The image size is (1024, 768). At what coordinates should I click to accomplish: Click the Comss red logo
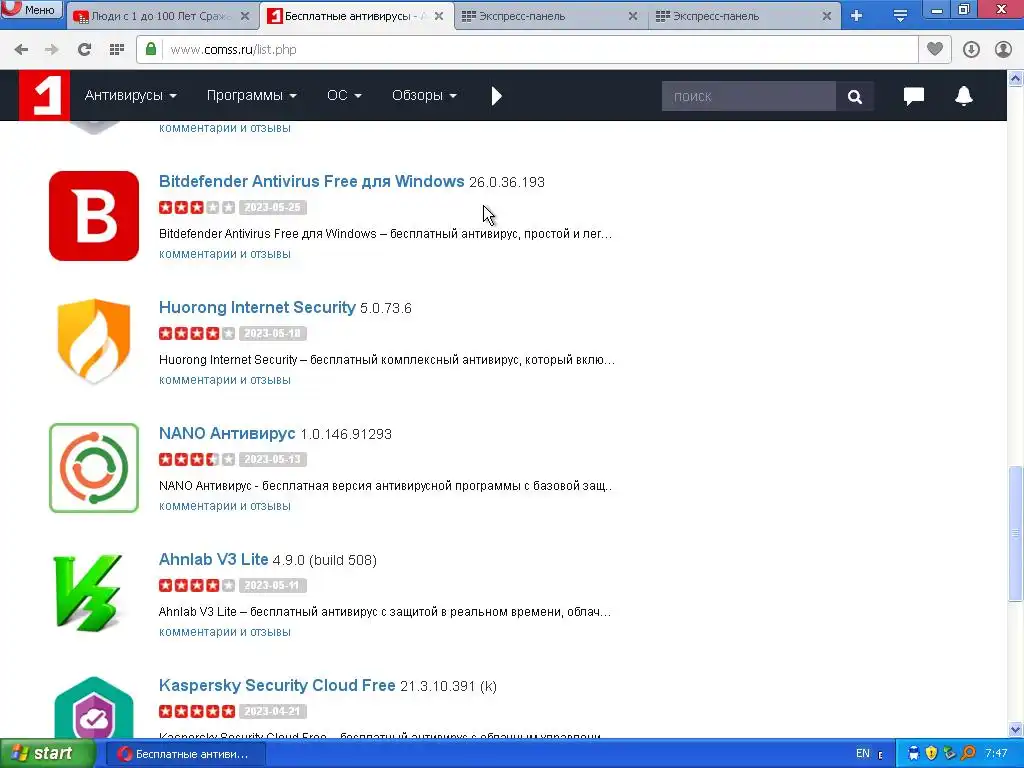pos(44,95)
